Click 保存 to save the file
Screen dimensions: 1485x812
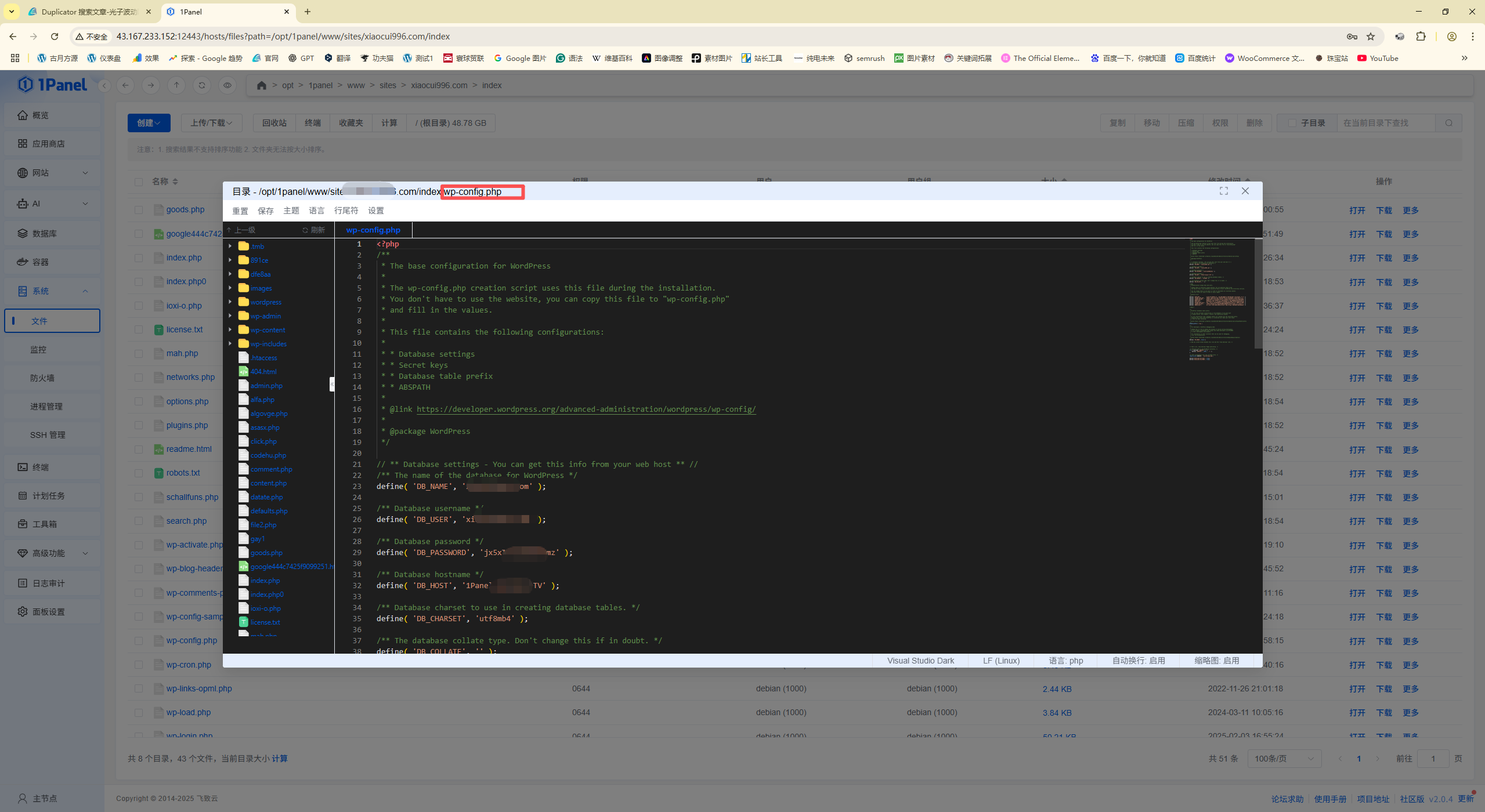pos(265,211)
